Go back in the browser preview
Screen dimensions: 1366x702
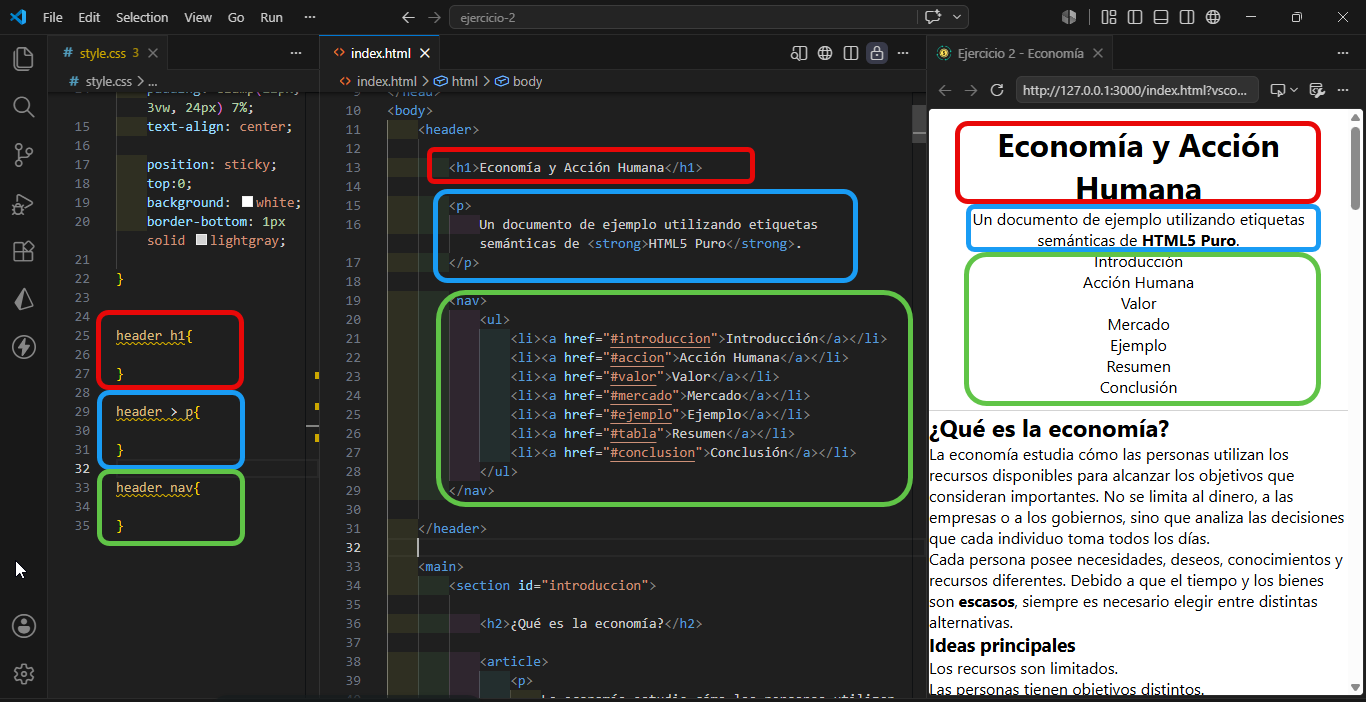[945, 91]
